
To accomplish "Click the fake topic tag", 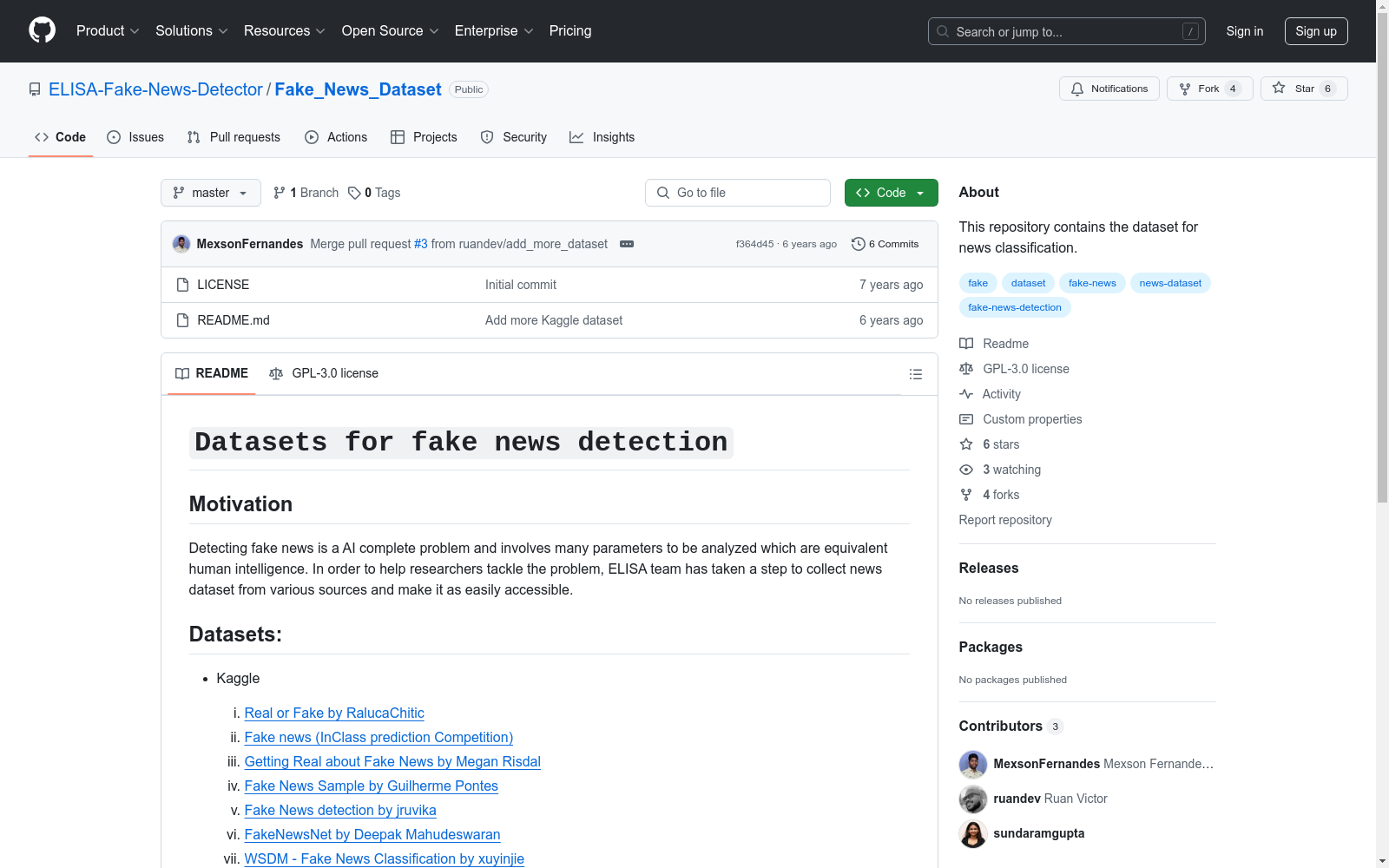I will [978, 283].
